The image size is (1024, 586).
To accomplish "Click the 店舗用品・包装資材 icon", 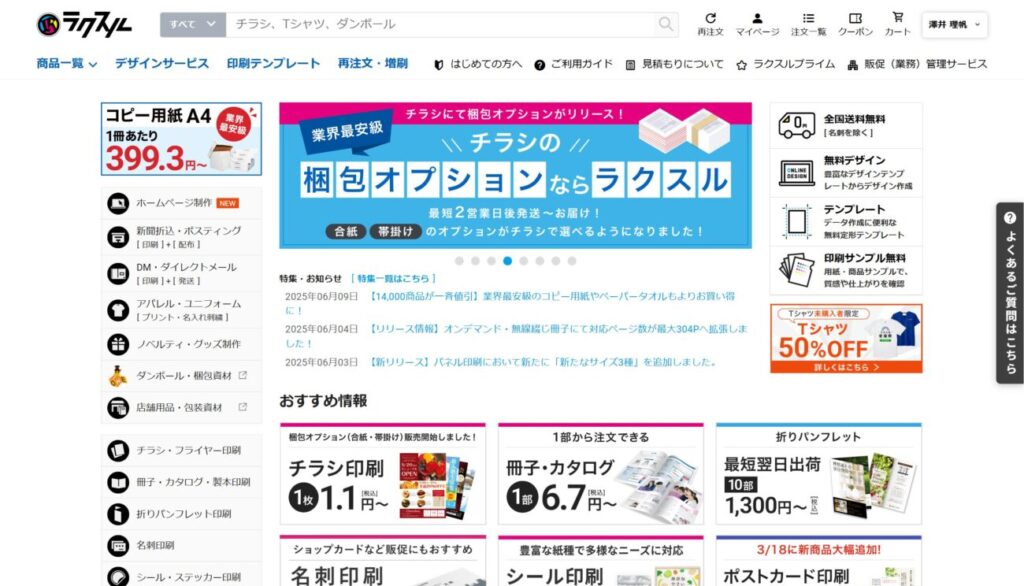I will click(x=118, y=408).
